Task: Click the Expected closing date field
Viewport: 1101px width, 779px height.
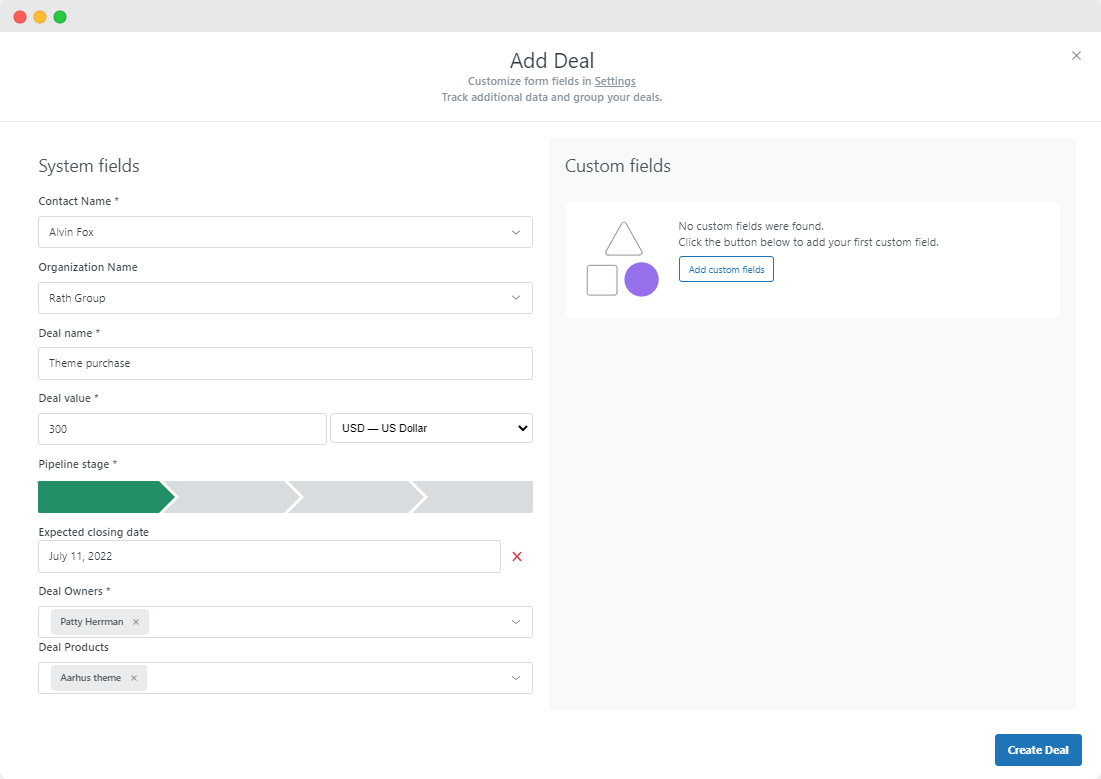Action: [270, 556]
